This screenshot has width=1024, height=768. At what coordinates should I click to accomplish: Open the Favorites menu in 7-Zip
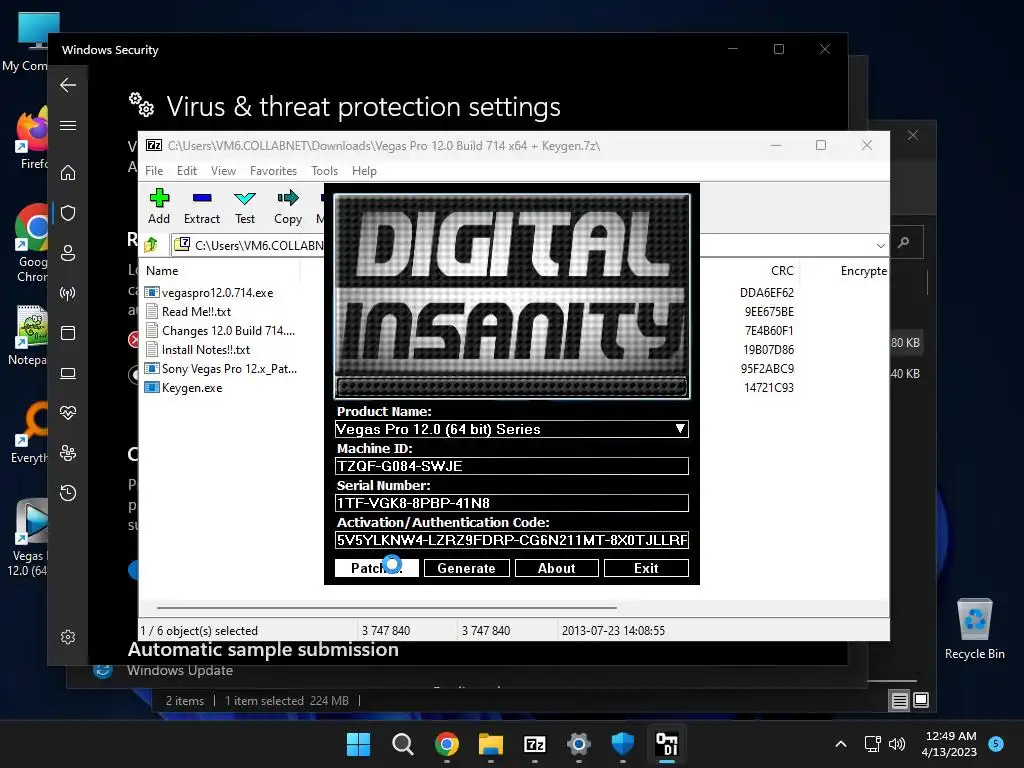coord(273,170)
